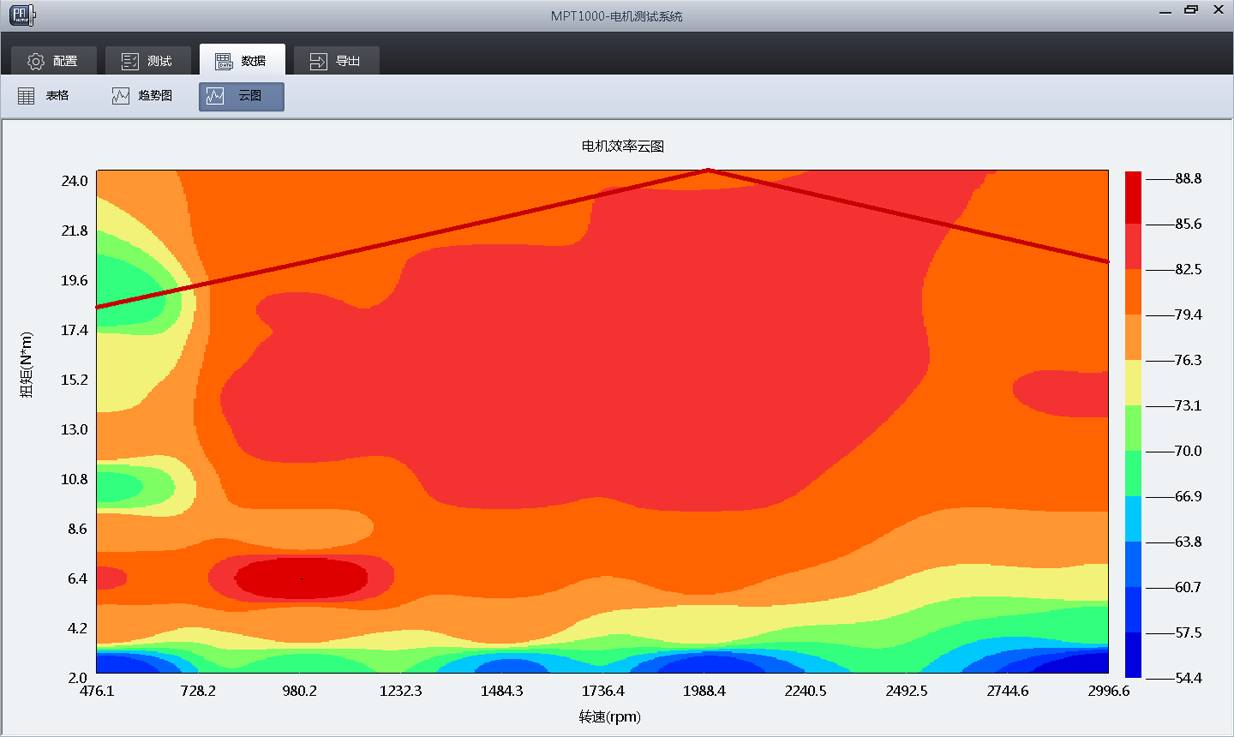Click the legend value 79.4

(1188, 314)
